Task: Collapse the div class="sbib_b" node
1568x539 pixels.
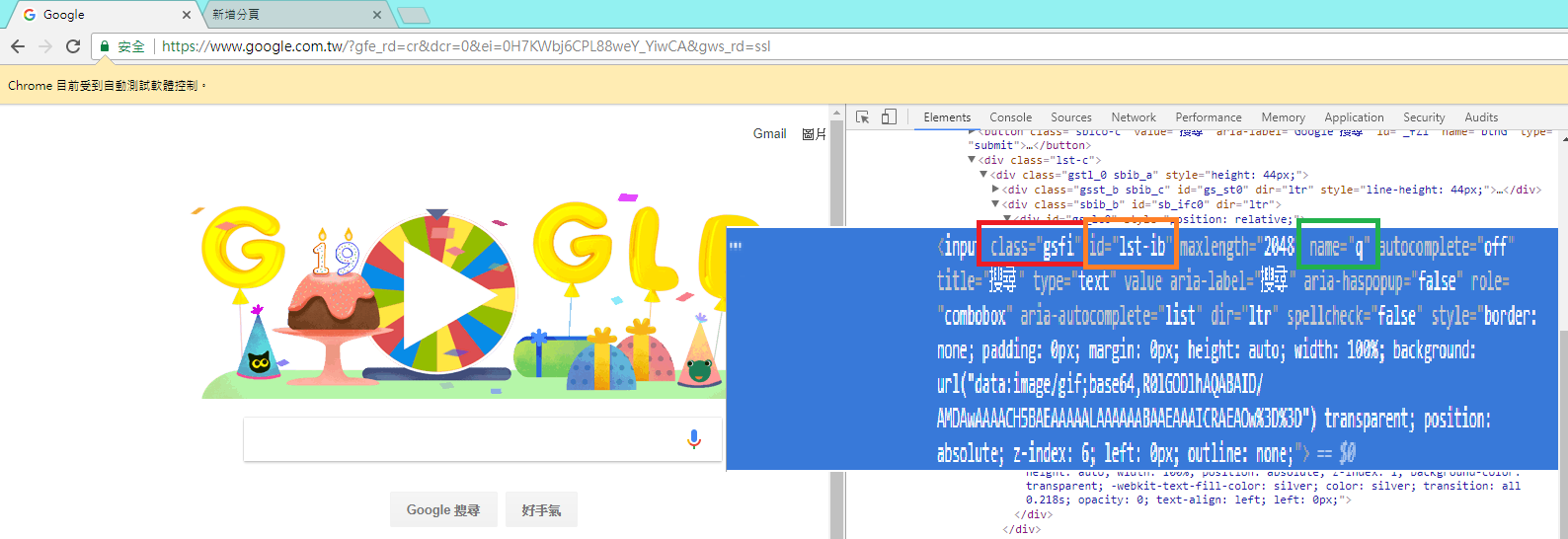Action: [x=995, y=203]
